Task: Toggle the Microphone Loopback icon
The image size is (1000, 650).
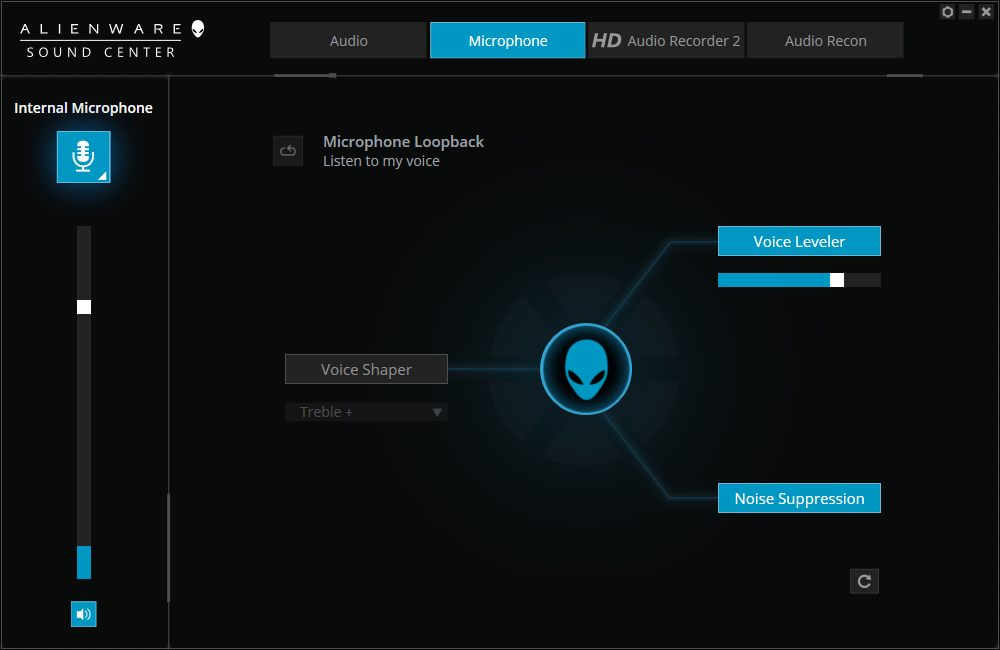Action: [x=288, y=151]
